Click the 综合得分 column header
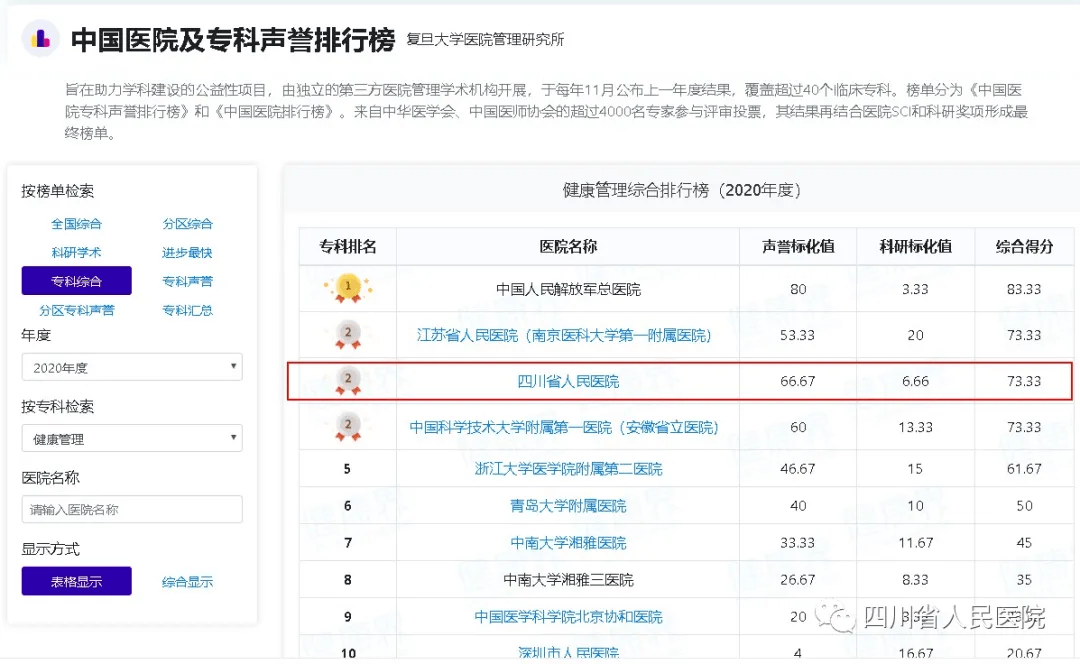This screenshot has height=664, width=1080. point(1024,247)
